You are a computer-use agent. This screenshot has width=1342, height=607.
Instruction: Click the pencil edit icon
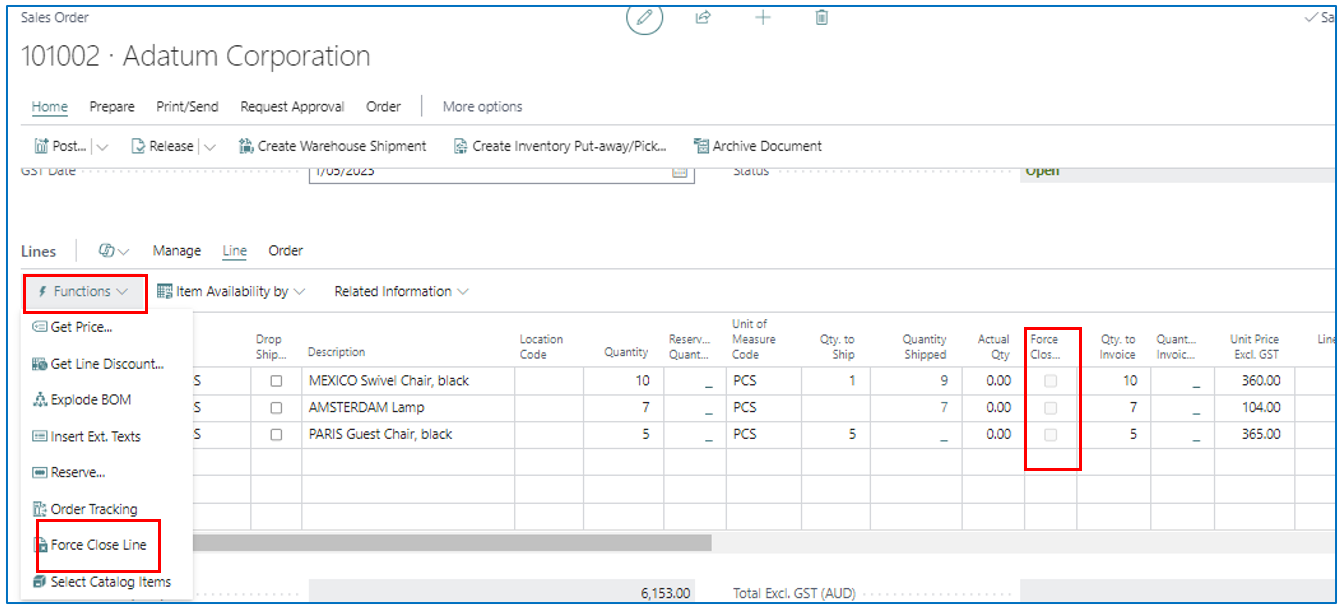pos(644,17)
